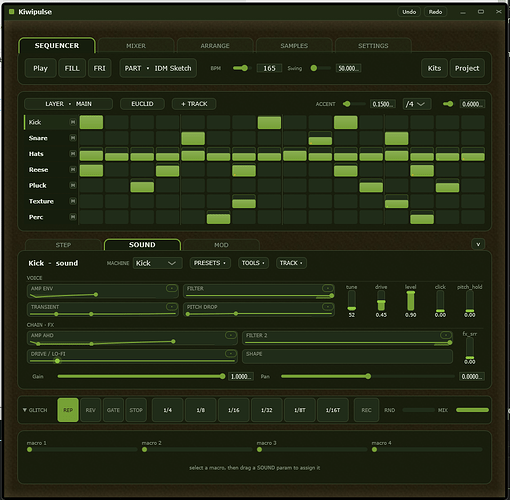510x500 pixels.
Task: Open the MOD tab
Action: pyautogui.click(x=221, y=245)
